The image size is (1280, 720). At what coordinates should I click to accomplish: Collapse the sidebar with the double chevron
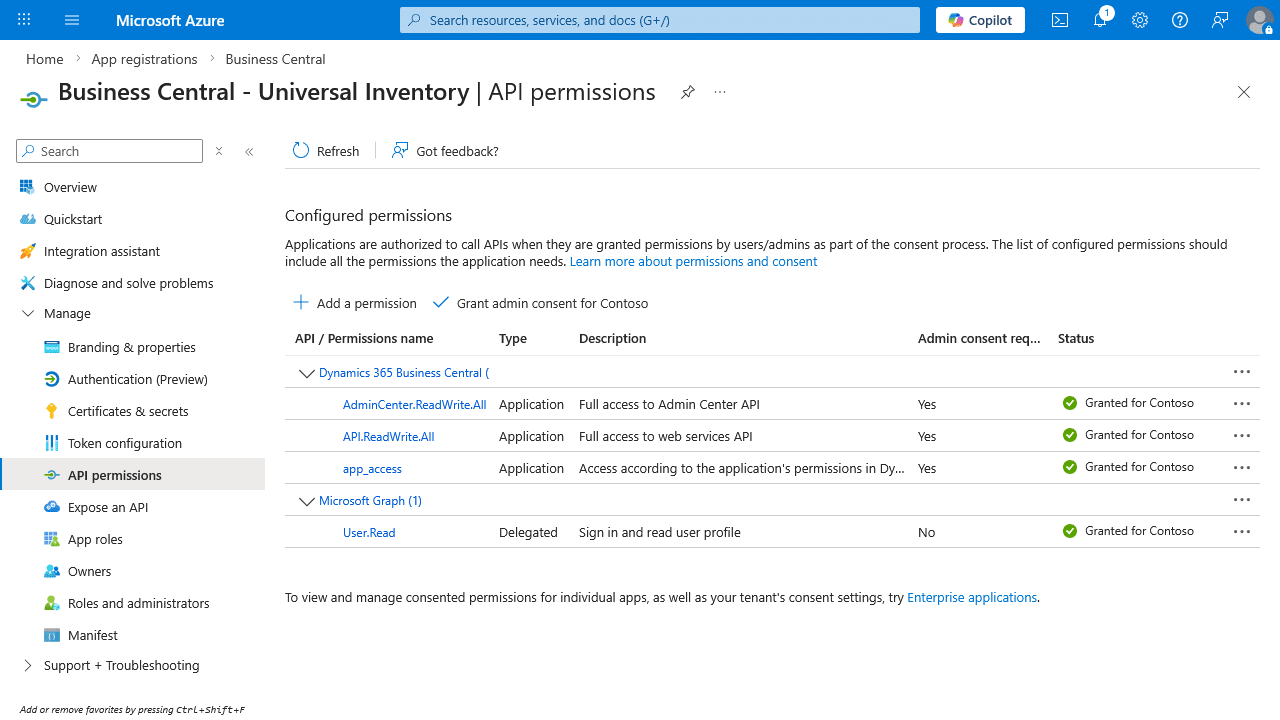pyautogui.click(x=249, y=152)
